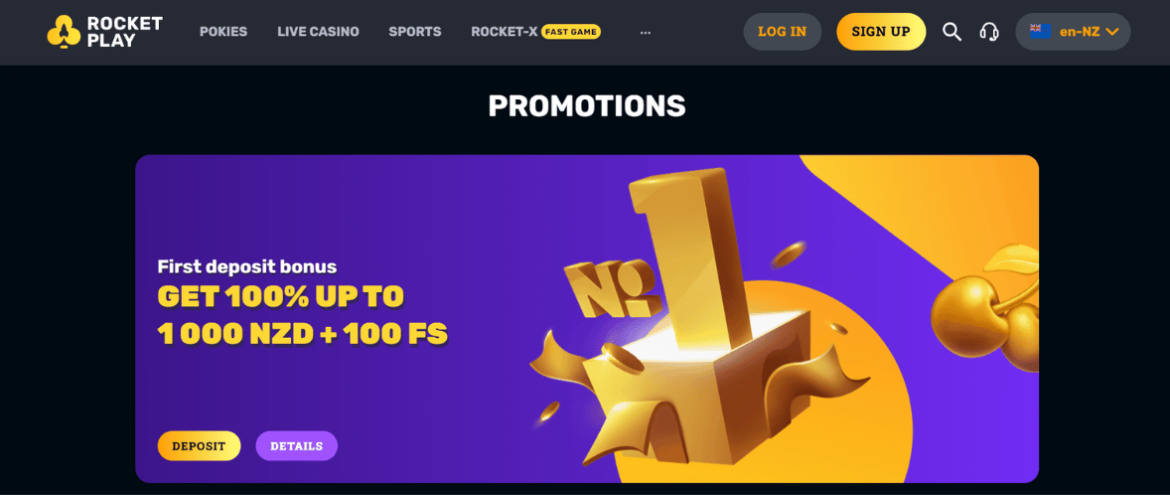Screen dimensions: 1170x495
Task: Click DEPOSIT on the bonus banner
Action: click(x=198, y=446)
